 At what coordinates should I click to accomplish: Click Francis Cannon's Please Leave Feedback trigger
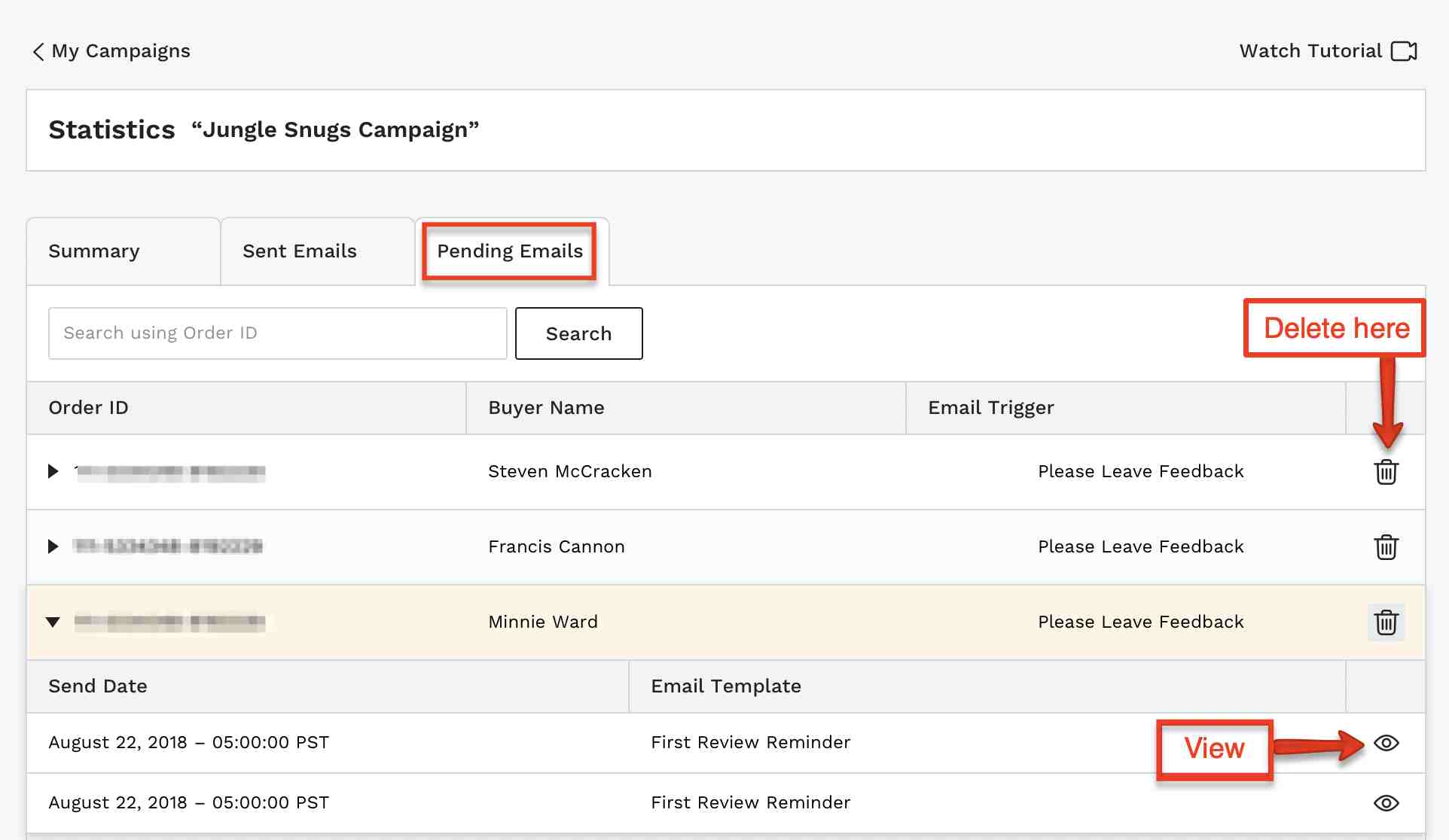point(1141,547)
